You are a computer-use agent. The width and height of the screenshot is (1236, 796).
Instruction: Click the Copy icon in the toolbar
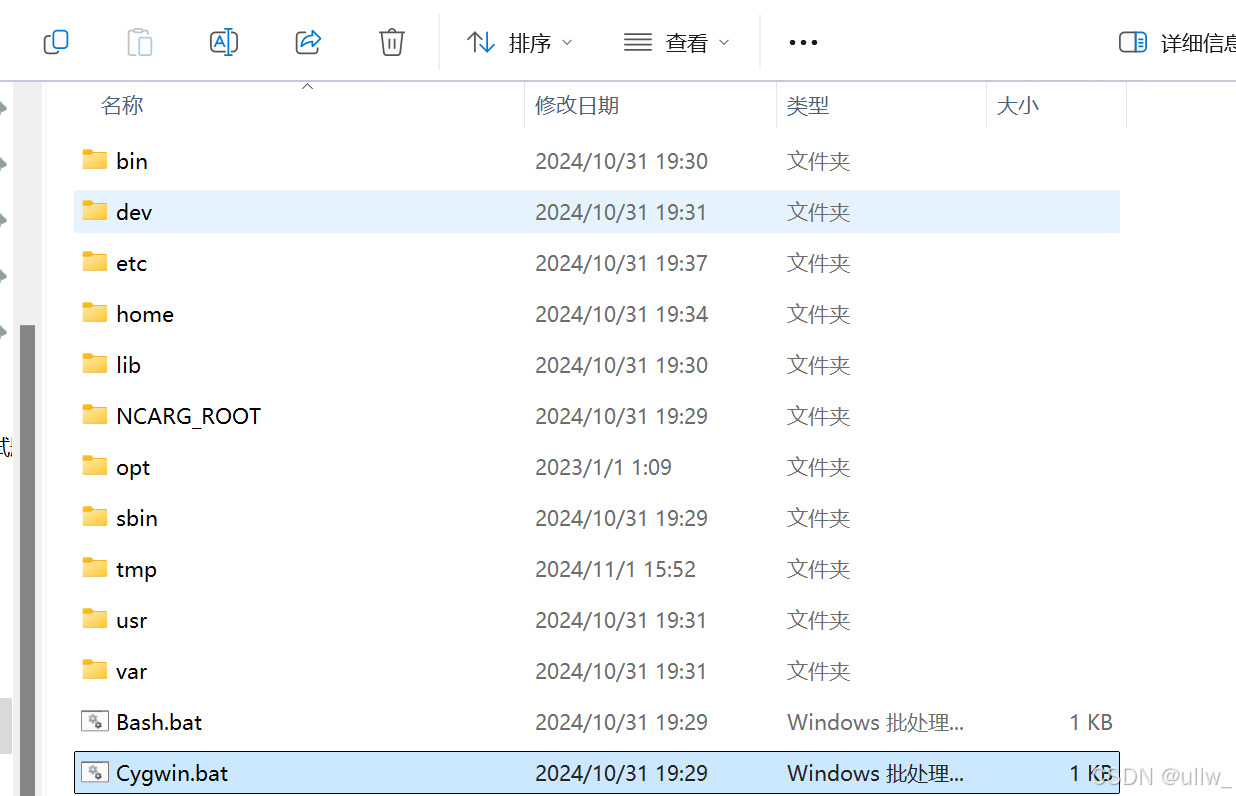(x=55, y=42)
